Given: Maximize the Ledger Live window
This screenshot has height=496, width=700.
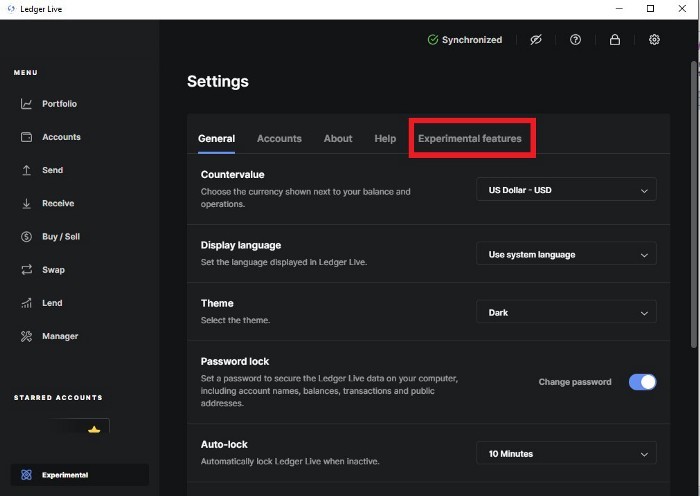Looking at the screenshot, I should click(x=650, y=8).
